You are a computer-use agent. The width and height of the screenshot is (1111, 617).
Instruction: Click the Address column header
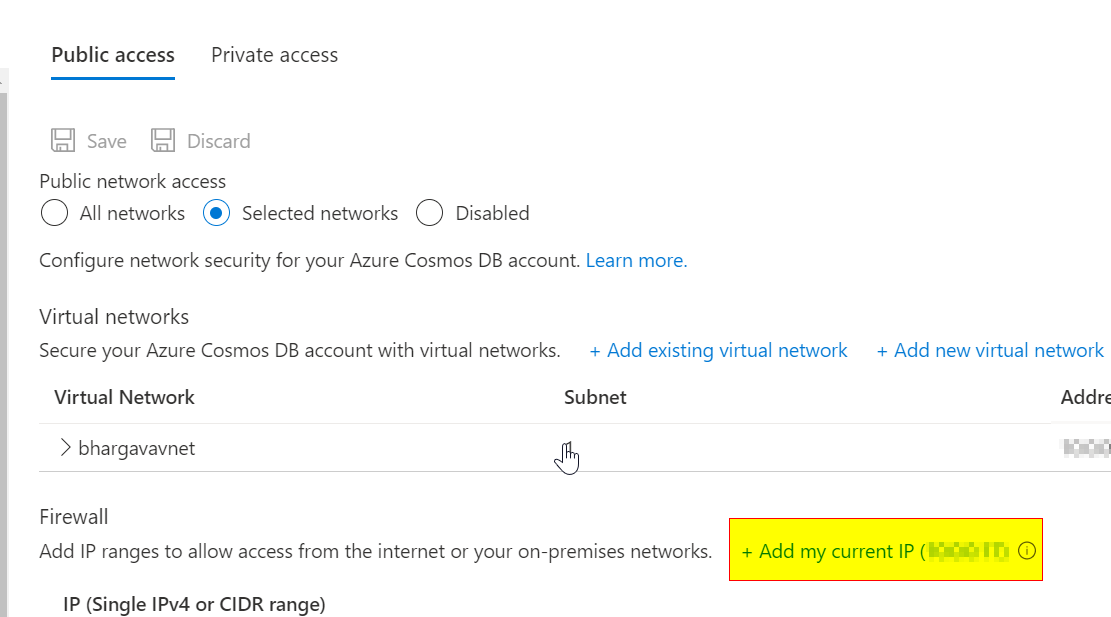[1085, 397]
